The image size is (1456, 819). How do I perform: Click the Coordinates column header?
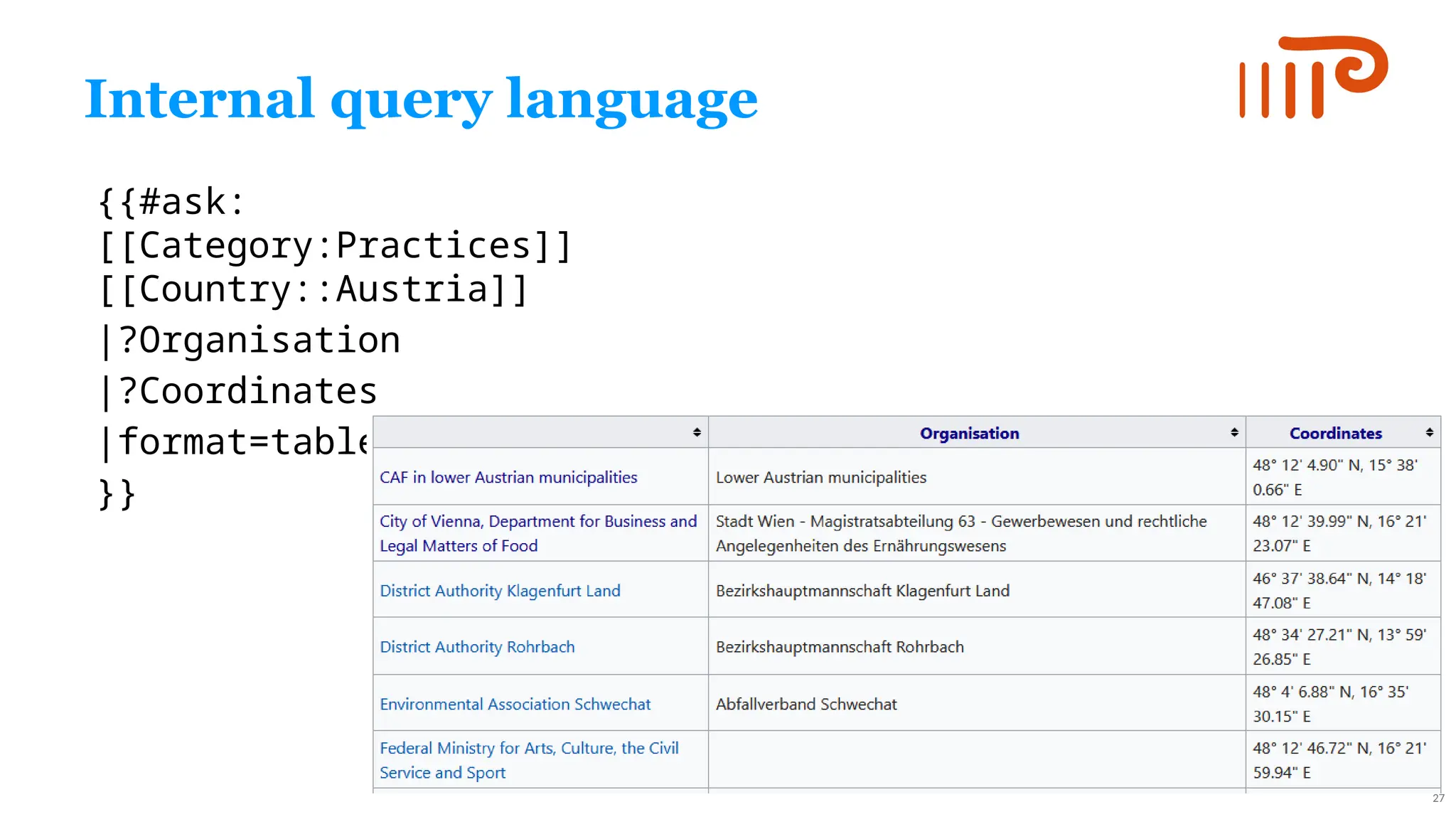click(x=1335, y=433)
